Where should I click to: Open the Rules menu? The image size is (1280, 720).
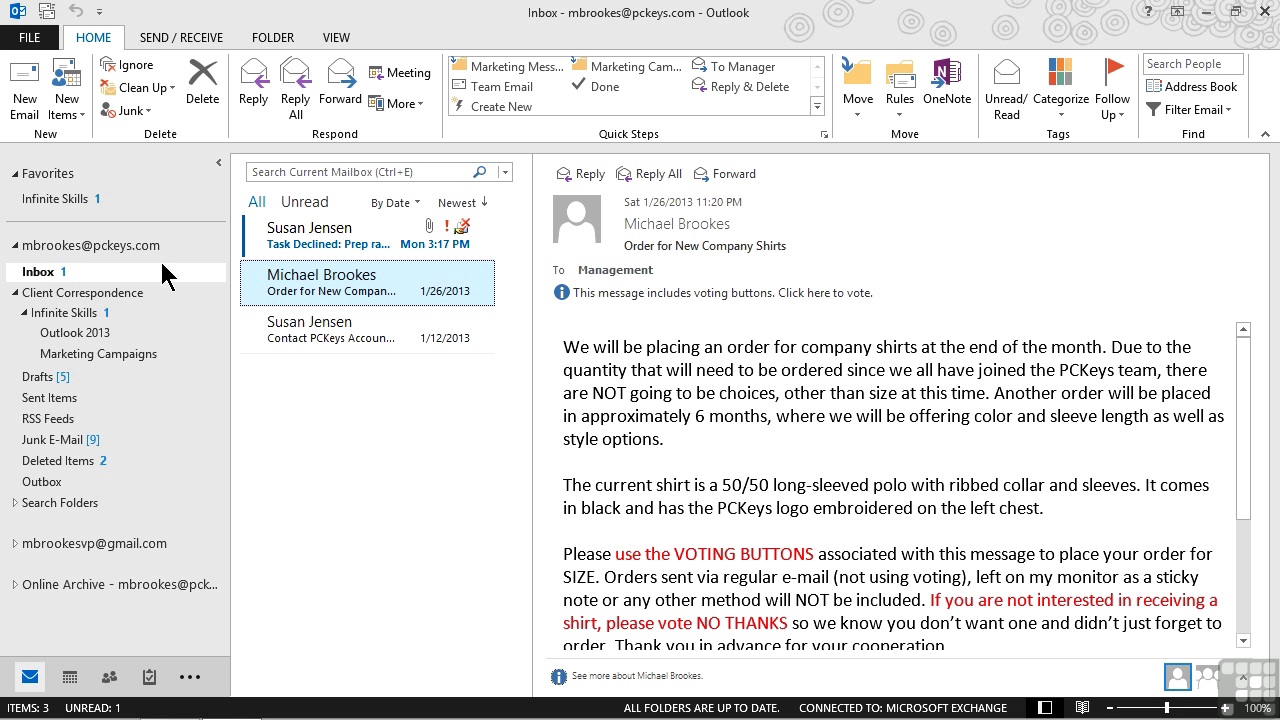coord(900,90)
